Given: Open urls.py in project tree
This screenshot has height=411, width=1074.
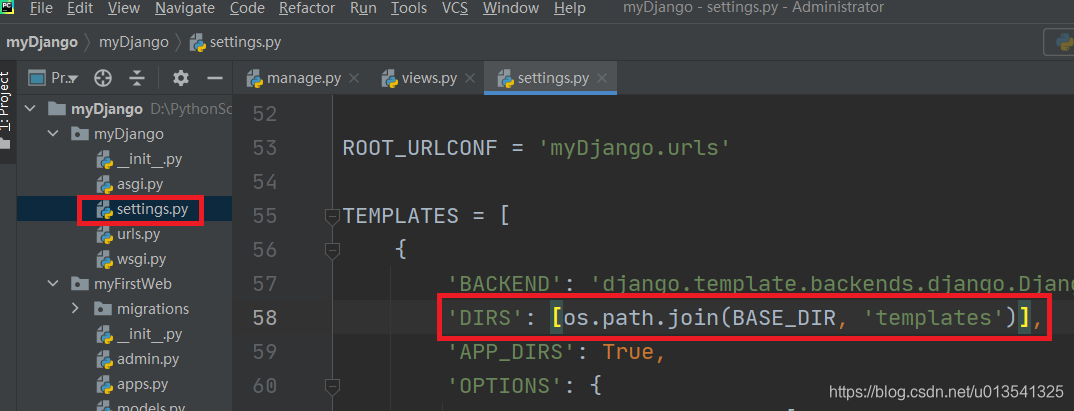Looking at the screenshot, I should (138, 234).
